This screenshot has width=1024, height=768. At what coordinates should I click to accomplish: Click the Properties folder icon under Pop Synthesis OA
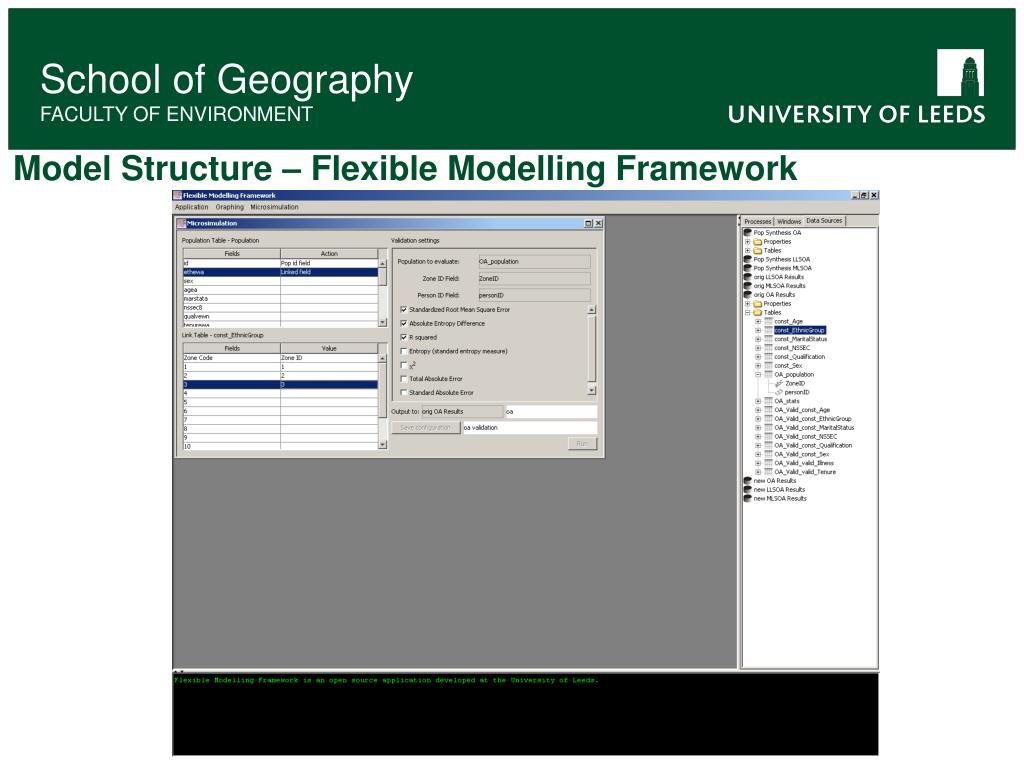pyautogui.click(x=758, y=242)
